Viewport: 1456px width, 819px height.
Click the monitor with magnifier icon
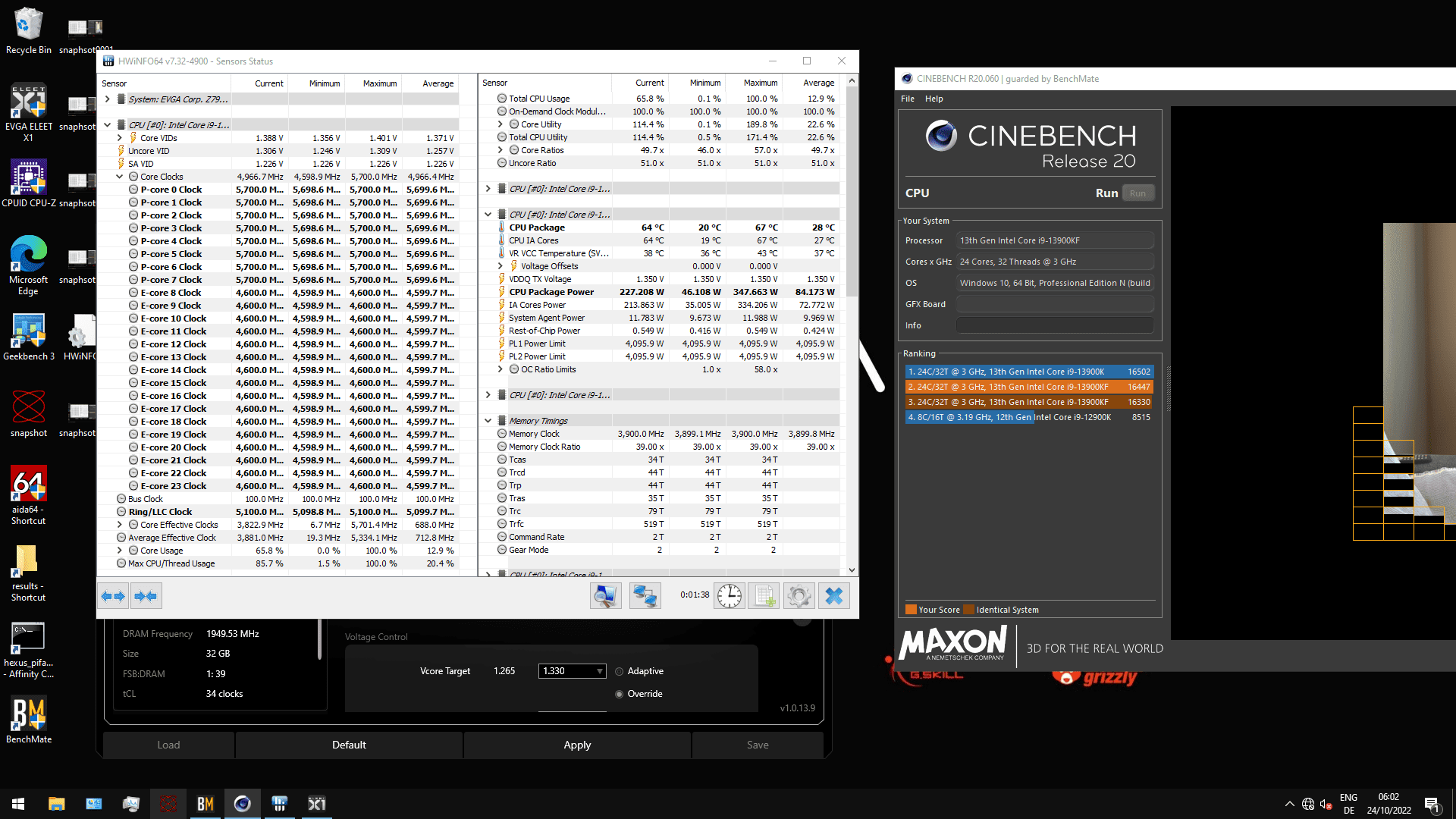pos(605,596)
